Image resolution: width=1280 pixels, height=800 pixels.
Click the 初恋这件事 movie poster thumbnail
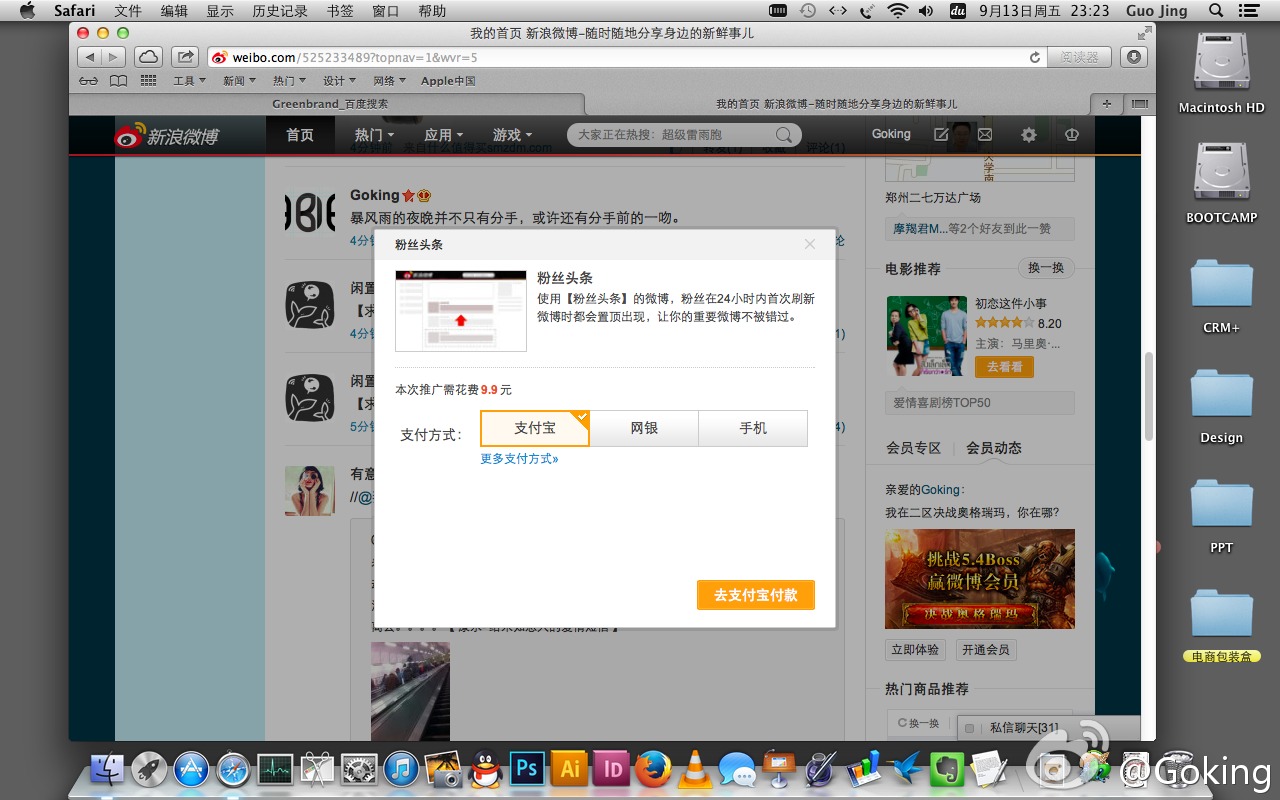pyautogui.click(x=927, y=336)
